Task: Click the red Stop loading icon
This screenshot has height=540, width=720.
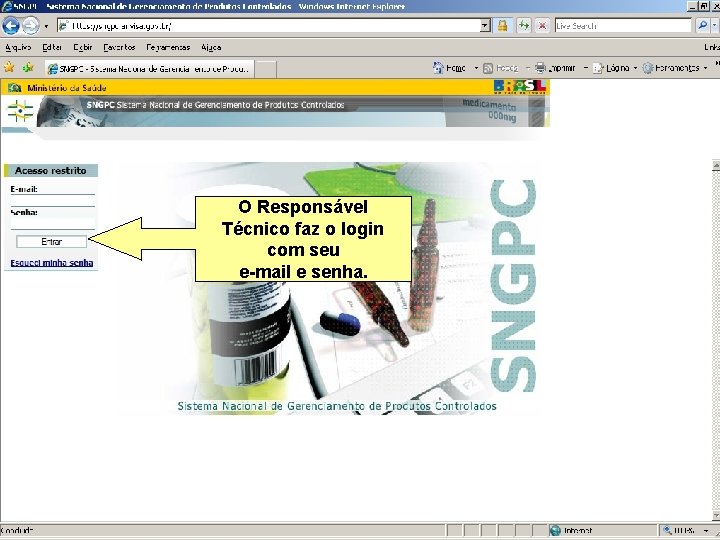Action: (542, 26)
